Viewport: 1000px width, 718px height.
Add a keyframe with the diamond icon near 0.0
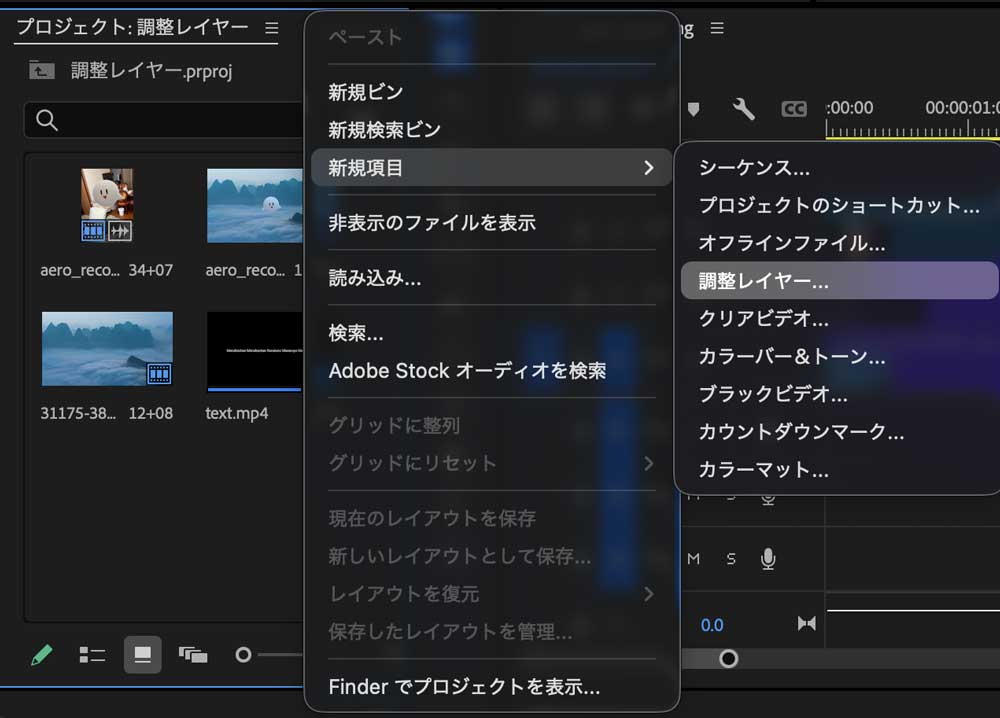(808, 624)
